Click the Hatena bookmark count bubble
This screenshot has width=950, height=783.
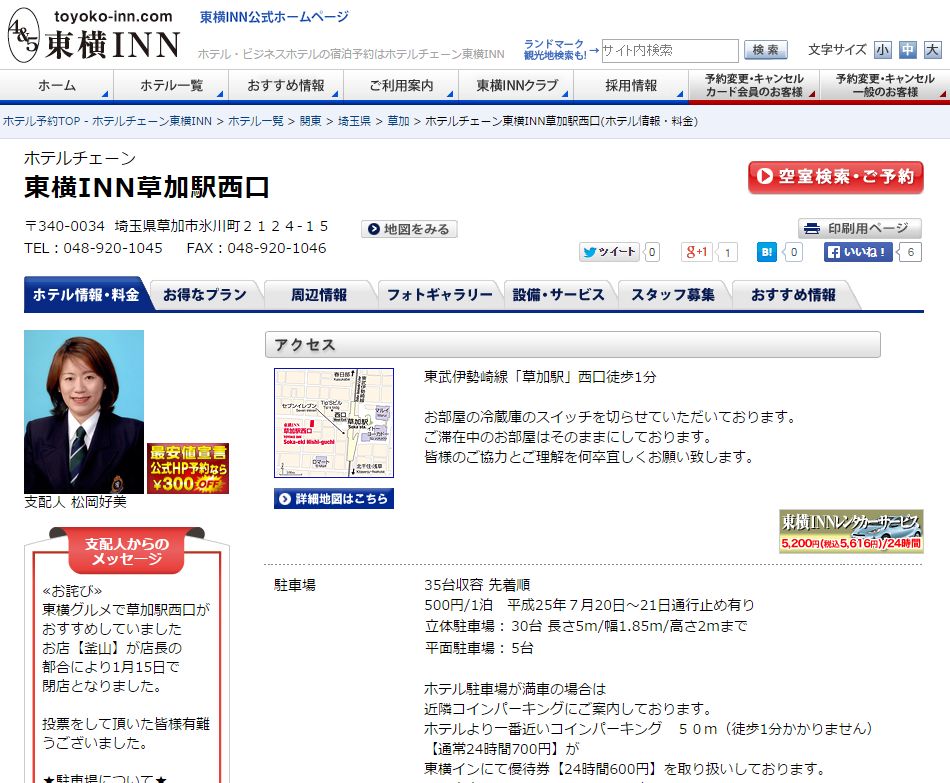[x=794, y=252]
